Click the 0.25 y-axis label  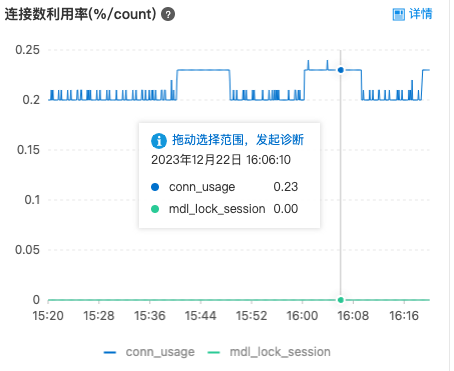click(27, 50)
